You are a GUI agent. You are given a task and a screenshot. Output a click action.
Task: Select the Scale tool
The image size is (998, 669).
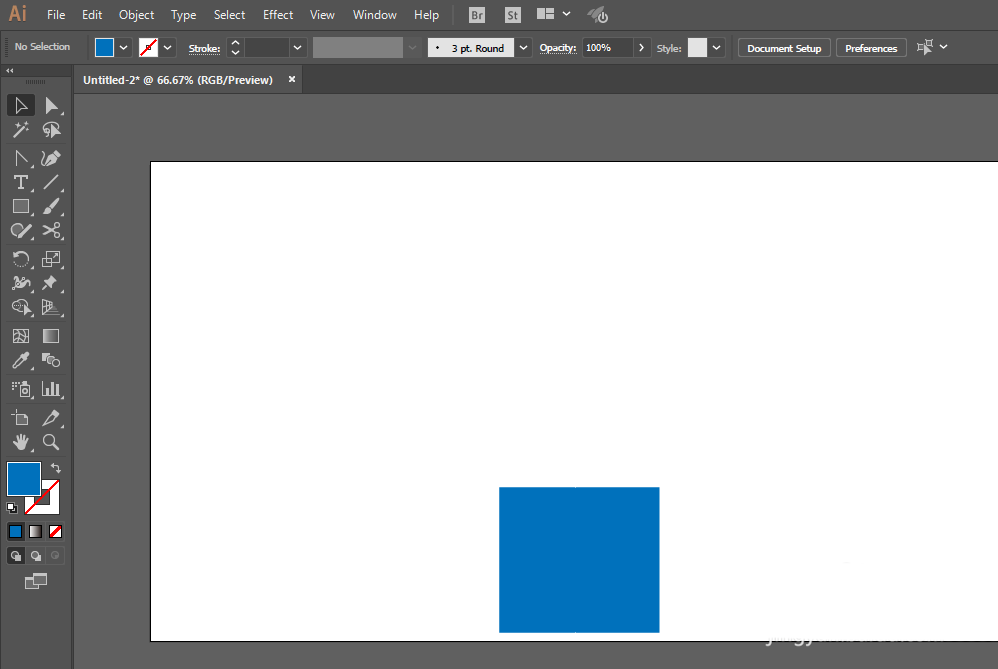coord(51,258)
